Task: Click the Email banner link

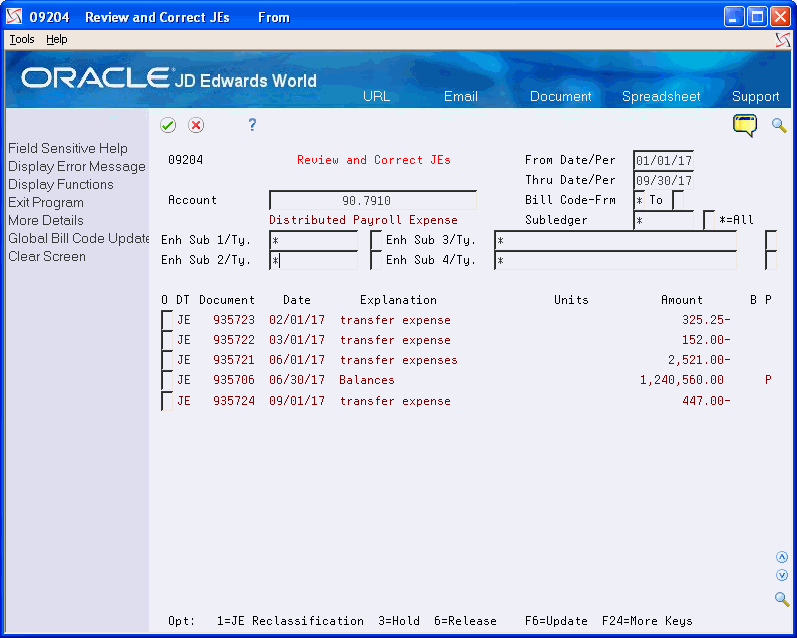Action: click(461, 96)
